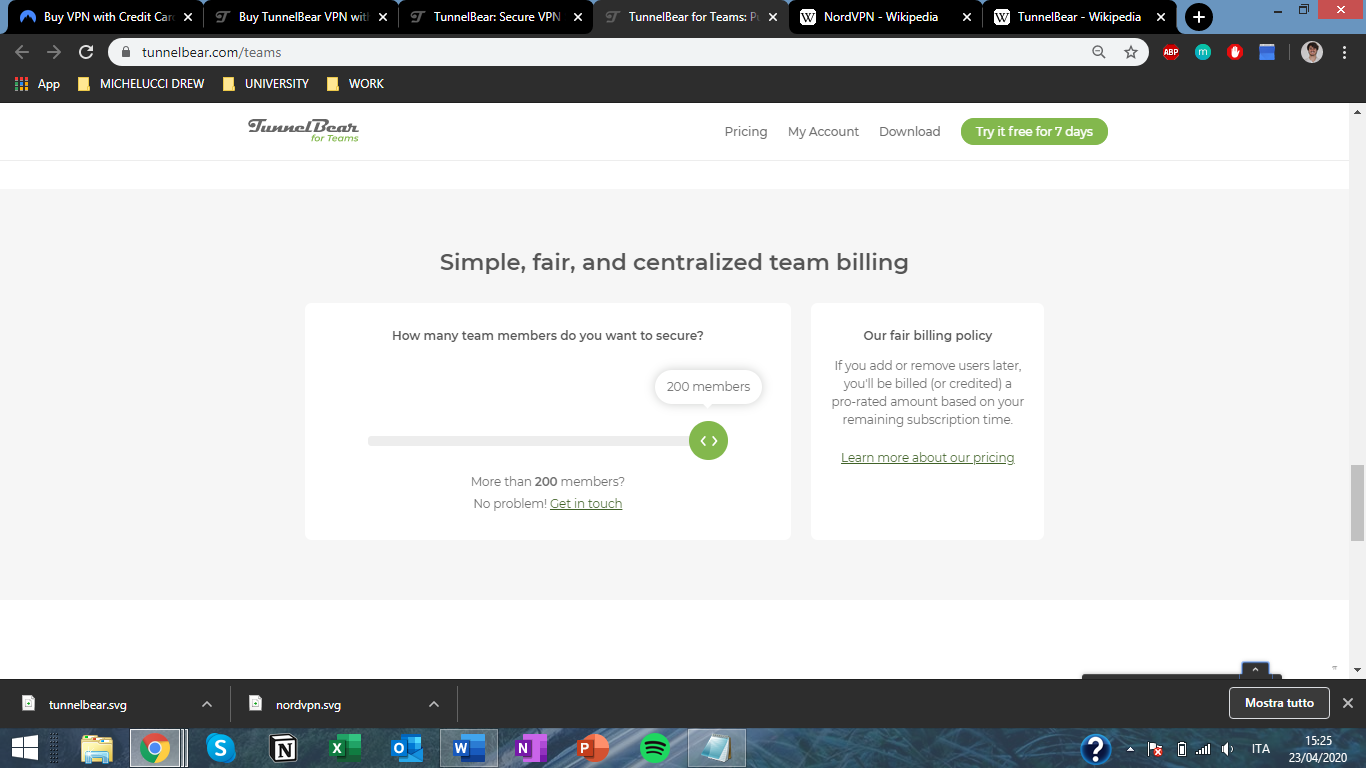The width and height of the screenshot is (1366, 768).
Task: Open Word from taskbar
Action: tap(469, 748)
